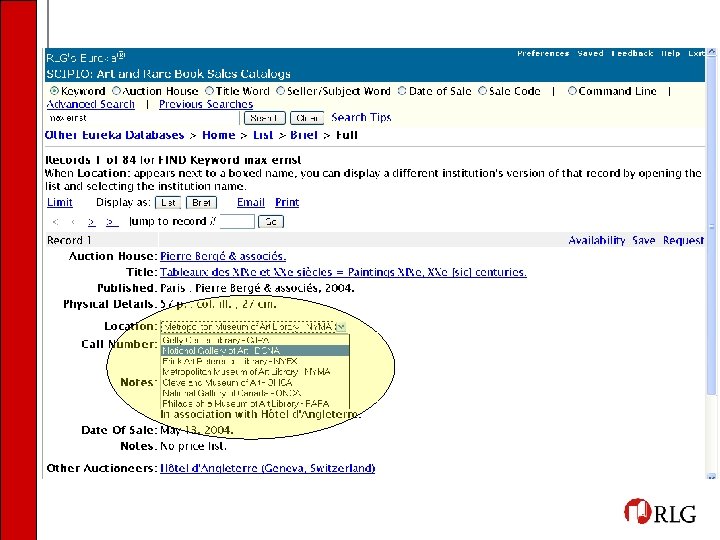Display records as List
Viewport: 720px width, 540px height.
pyautogui.click(x=168, y=202)
